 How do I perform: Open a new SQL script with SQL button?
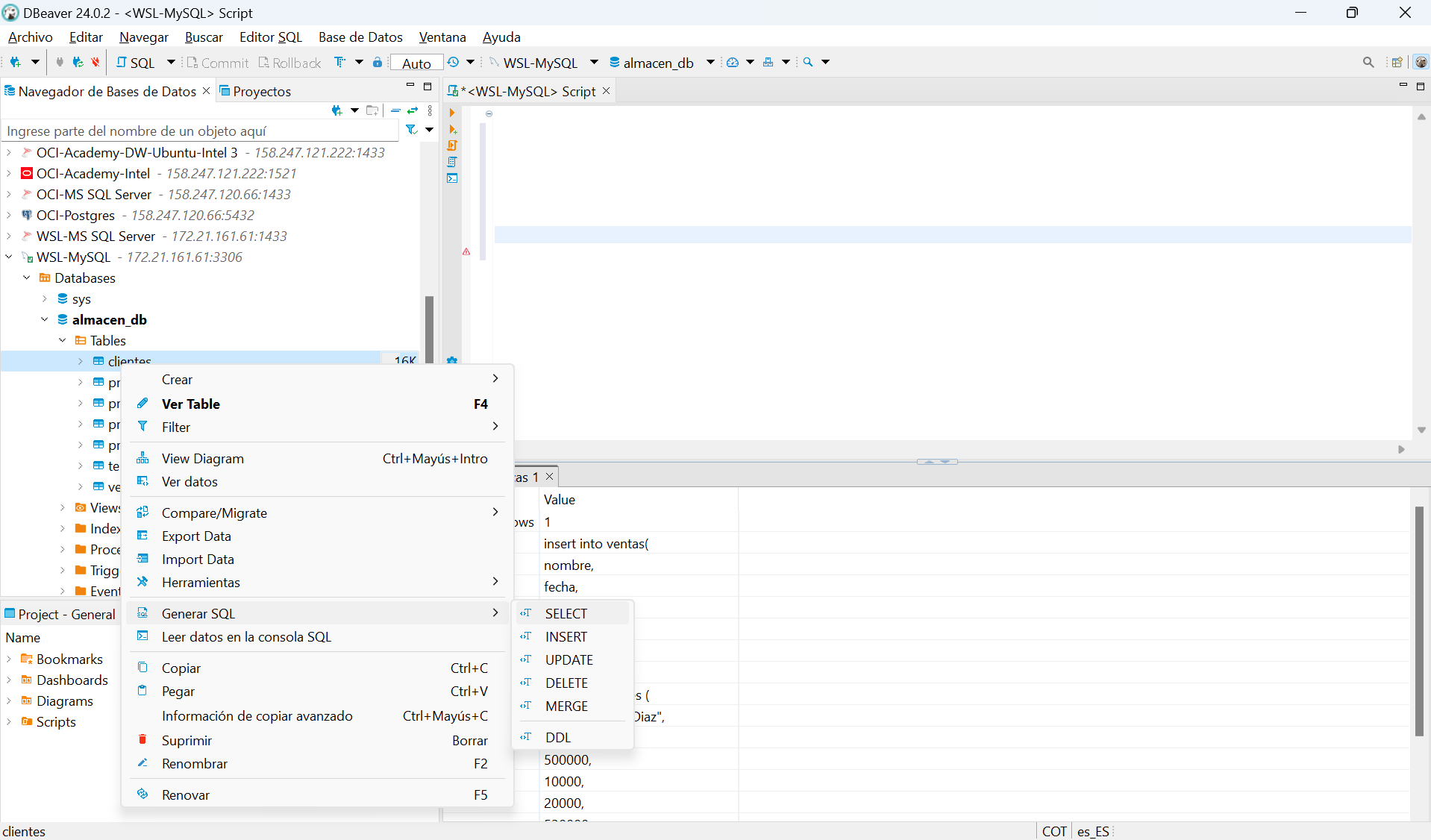coord(136,63)
